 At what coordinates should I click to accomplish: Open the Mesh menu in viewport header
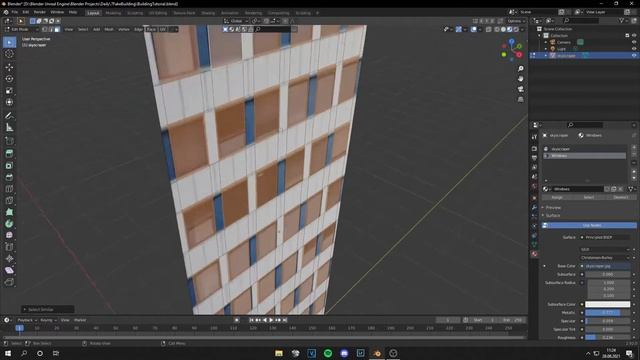109,29
